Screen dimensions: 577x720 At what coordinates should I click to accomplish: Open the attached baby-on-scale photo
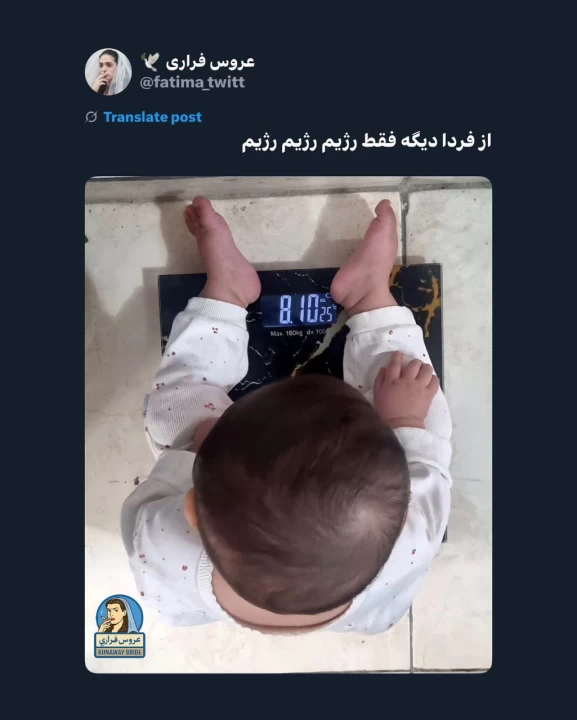pyautogui.click(x=288, y=425)
